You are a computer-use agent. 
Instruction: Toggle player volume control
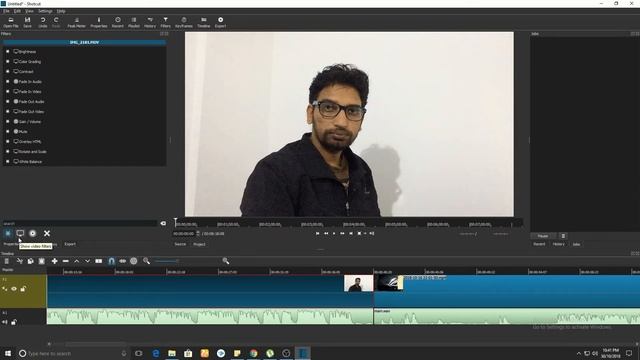coord(372,233)
